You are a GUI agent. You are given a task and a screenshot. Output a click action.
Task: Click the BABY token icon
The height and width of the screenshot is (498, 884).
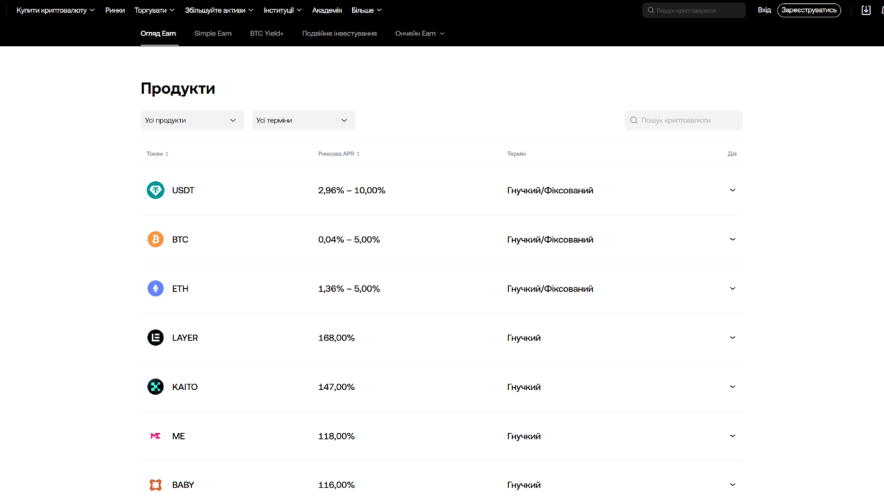(155, 485)
